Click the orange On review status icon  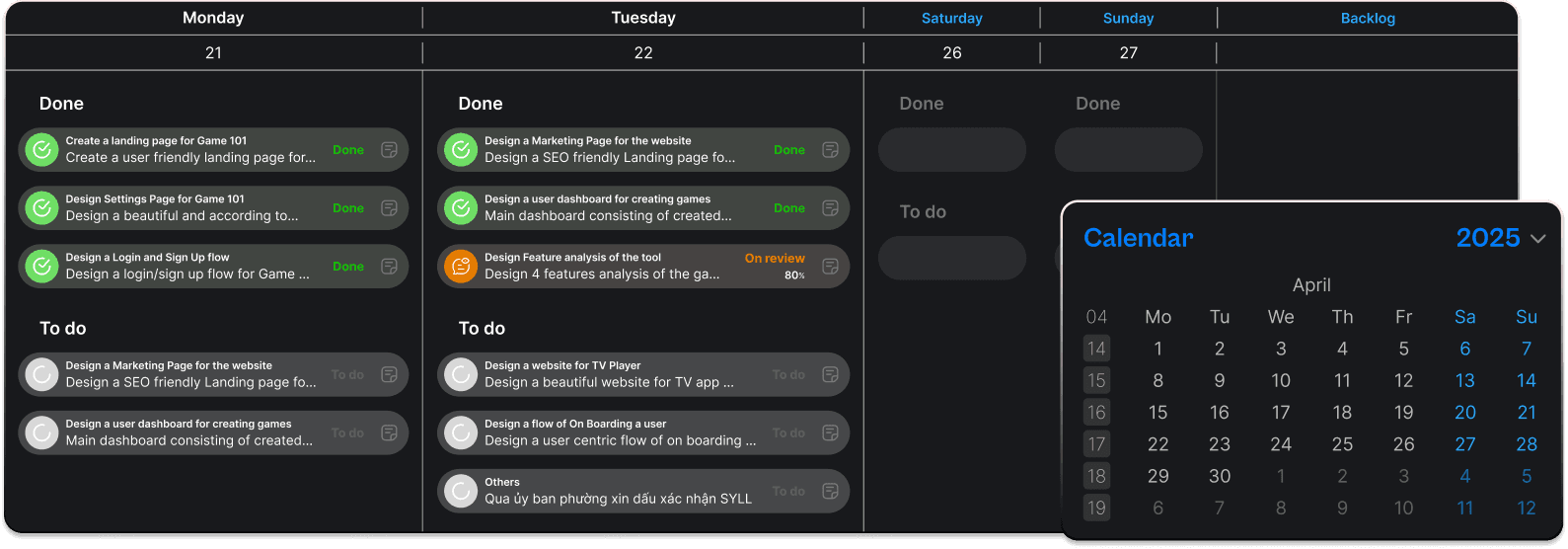(x=461, y=267)
